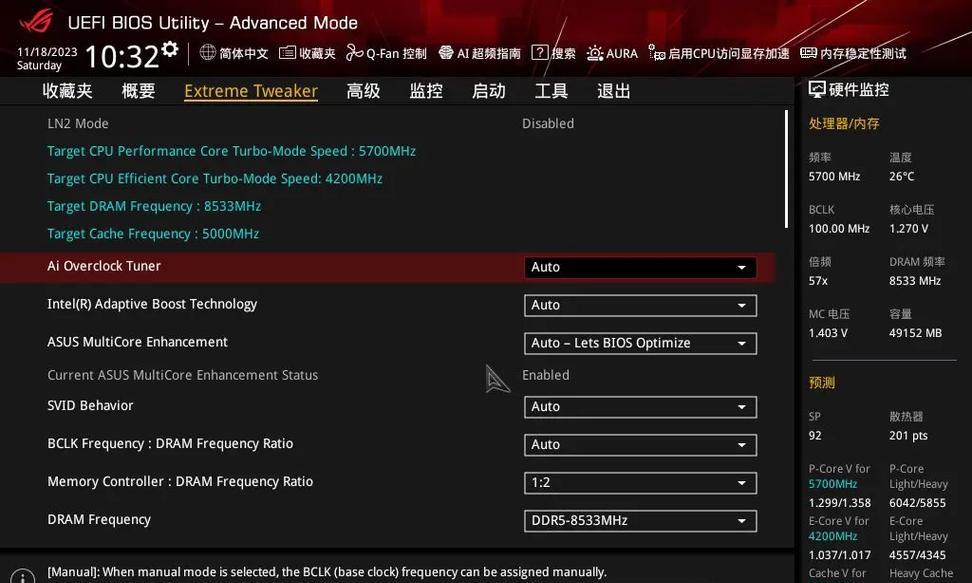Click Current ASUS MultiCore Enhancement Status label

point(182,375)
